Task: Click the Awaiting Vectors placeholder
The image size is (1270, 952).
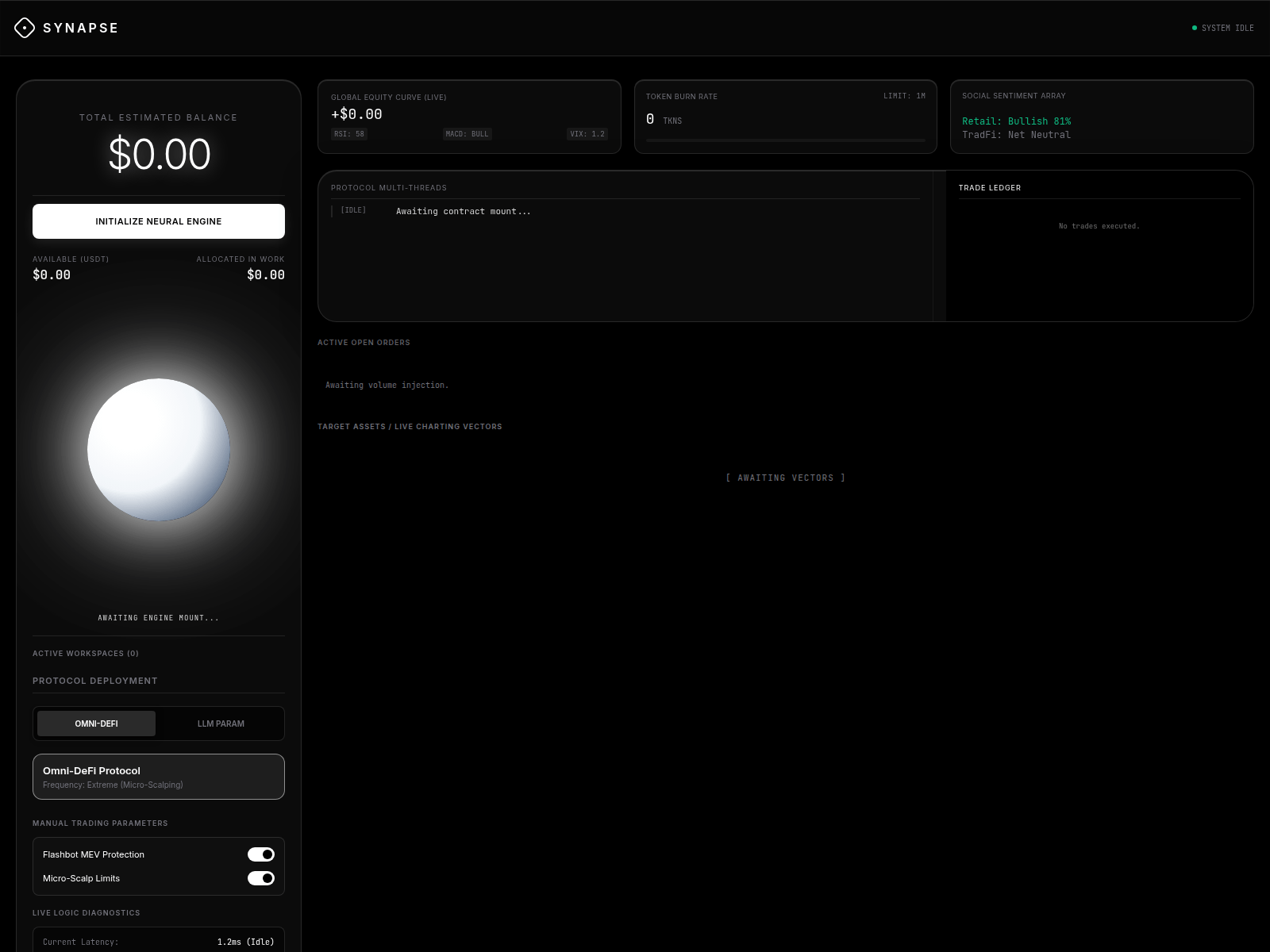Action: (x=785, y=478)
